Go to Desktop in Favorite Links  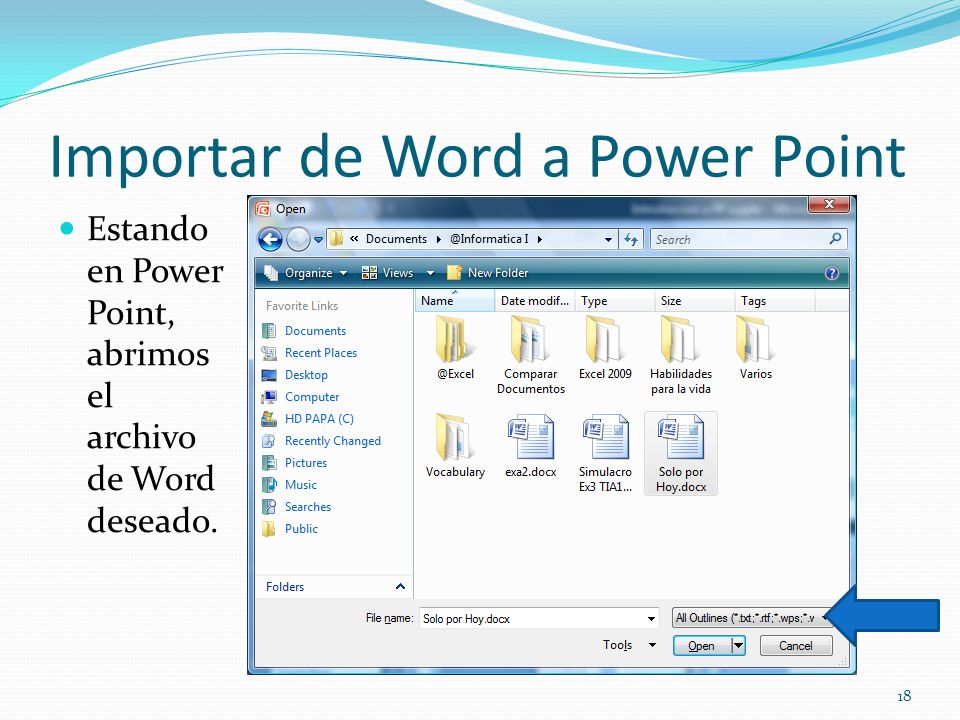(306, 375)
